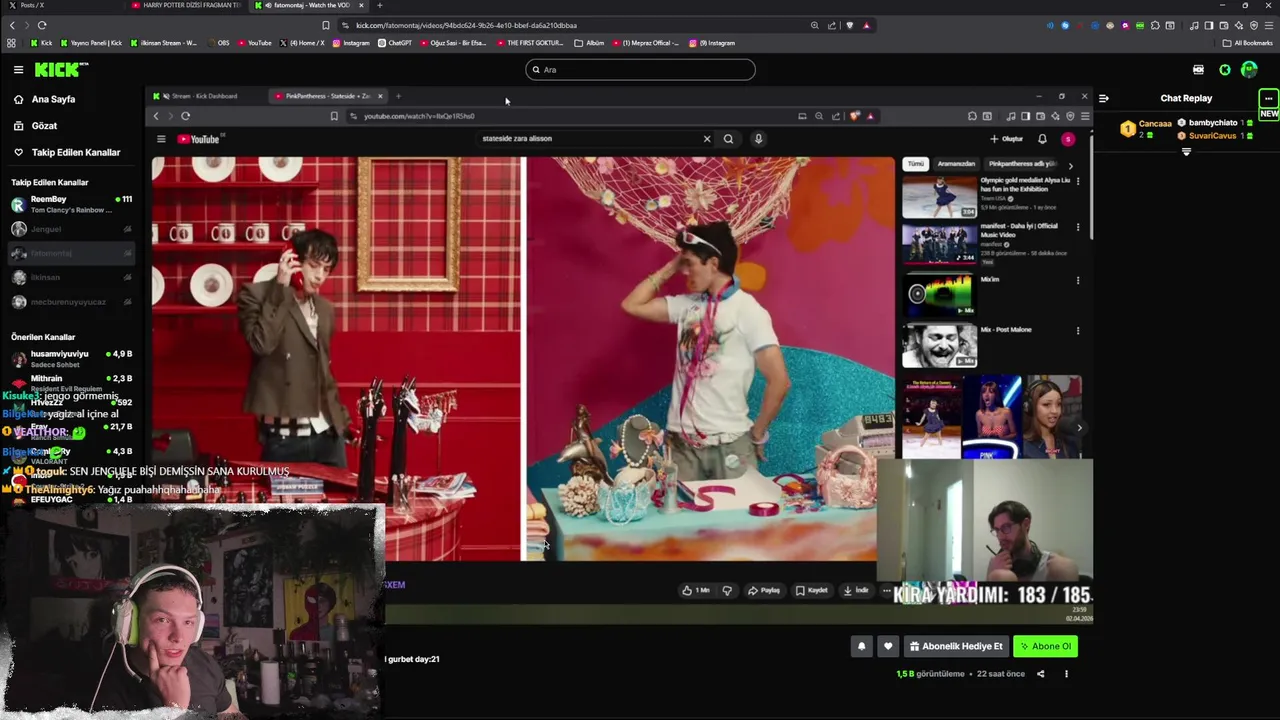Click the green Abone Ol button

1046,646
